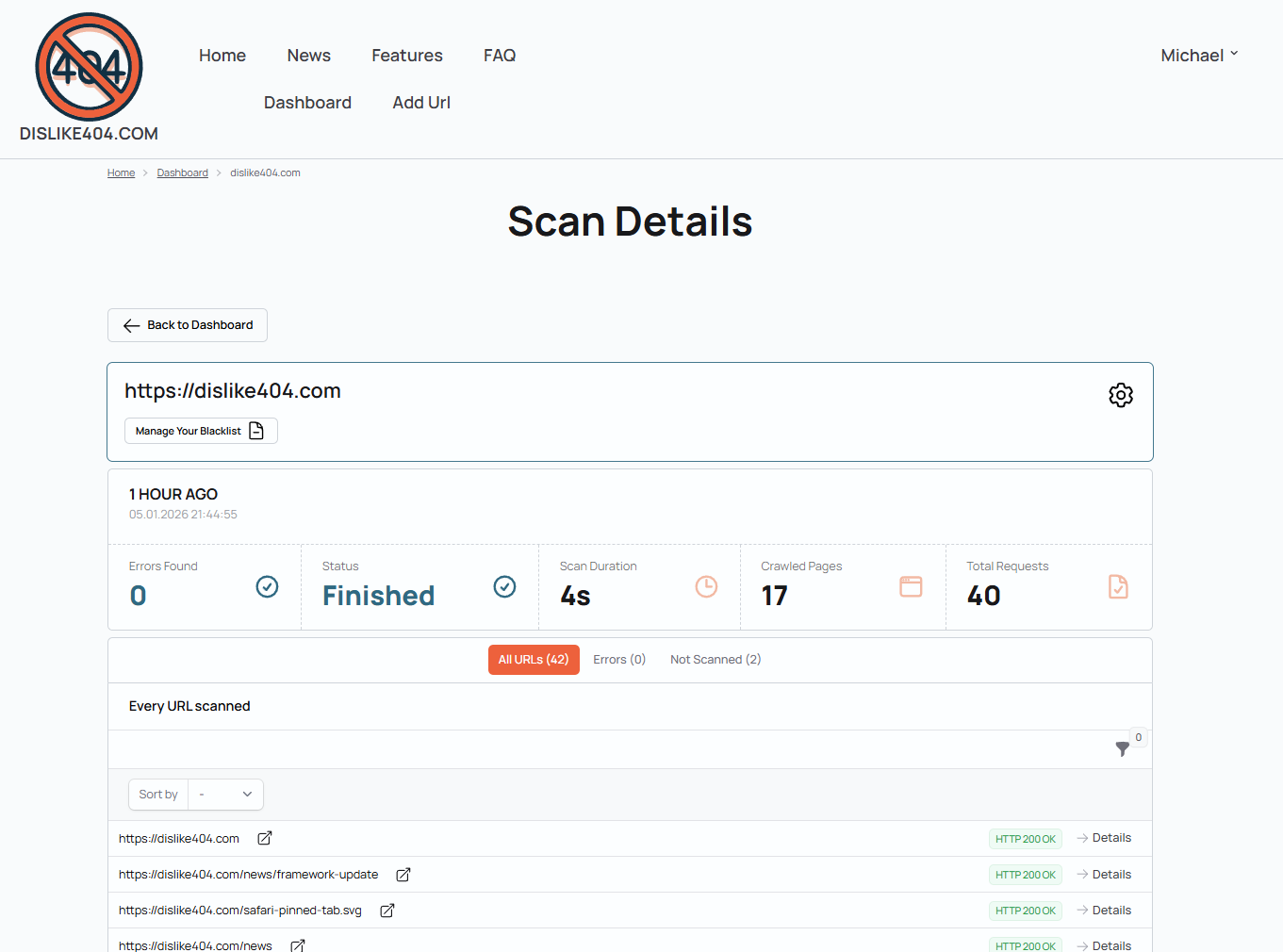Open Details for framework-update URL
The height and width of the screenshot is (952, 1283).
1104,875
